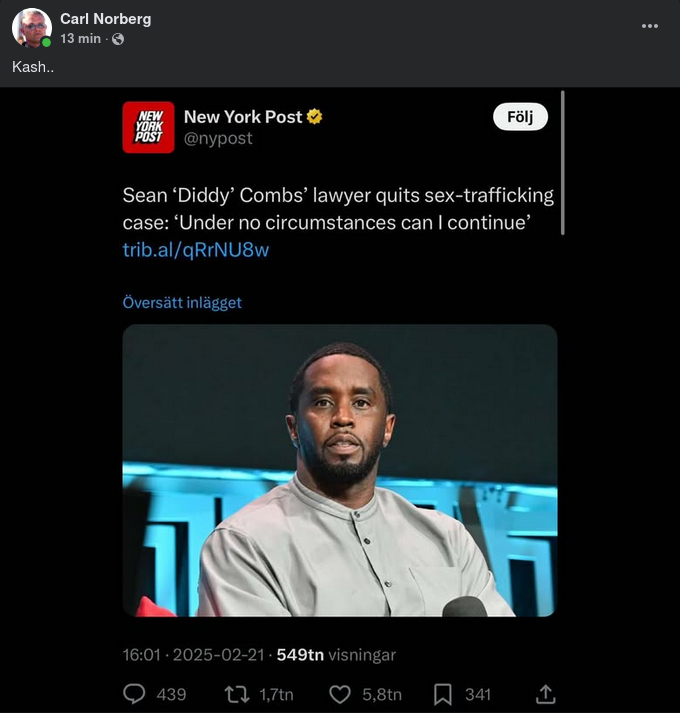Click the 549tn visningar view count
Screen dimensions: 680x713
336,655
